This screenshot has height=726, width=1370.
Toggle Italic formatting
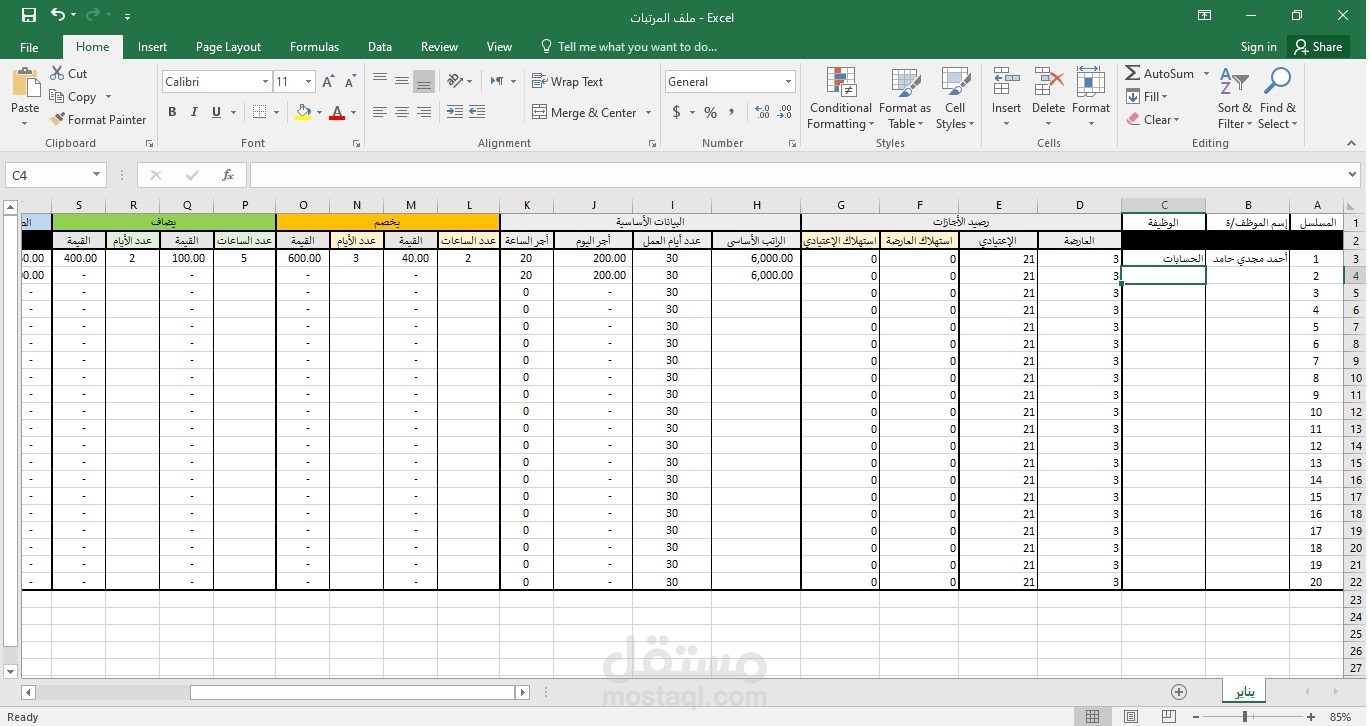194,112
